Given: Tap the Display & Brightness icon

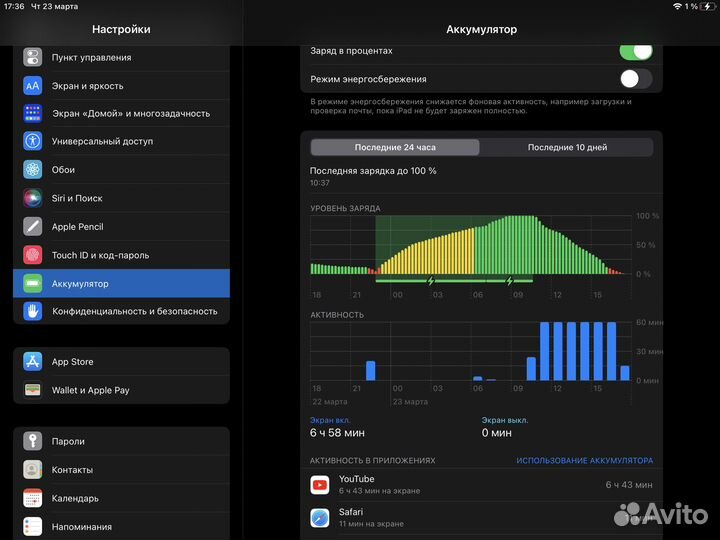Looking at the screenshot, I should 33,86.
